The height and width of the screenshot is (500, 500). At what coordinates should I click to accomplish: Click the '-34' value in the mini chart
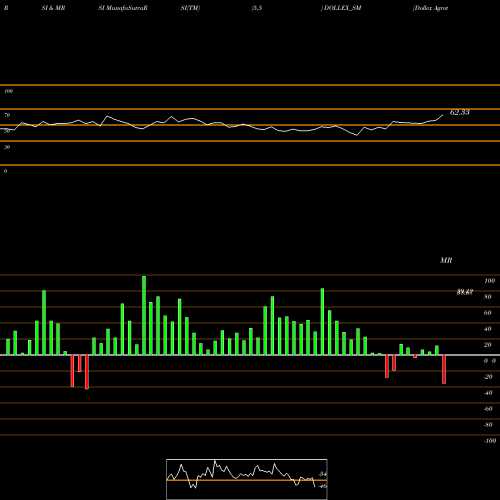pyautogui.click(x=322, y=474)
